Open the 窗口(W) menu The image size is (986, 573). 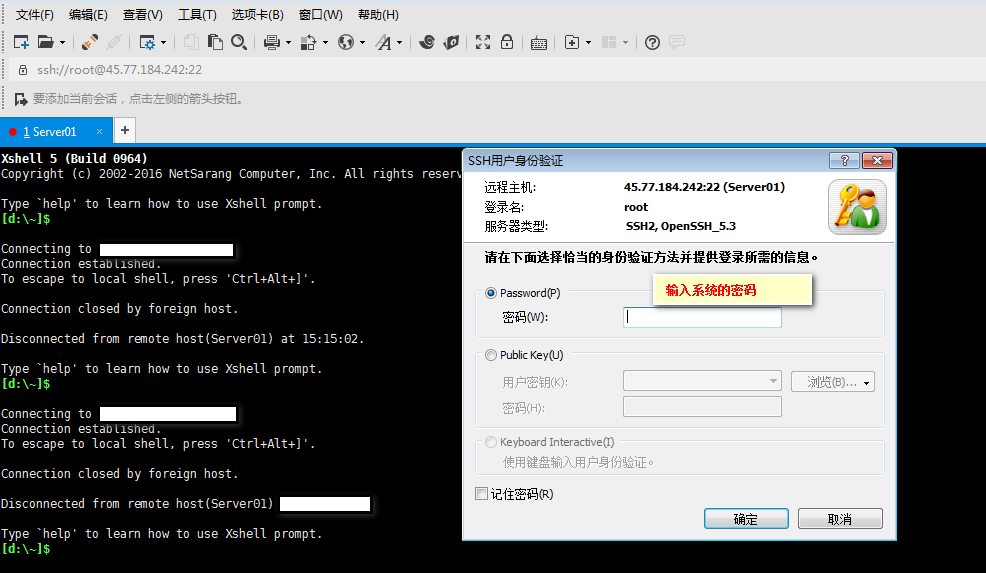point(321,14)
